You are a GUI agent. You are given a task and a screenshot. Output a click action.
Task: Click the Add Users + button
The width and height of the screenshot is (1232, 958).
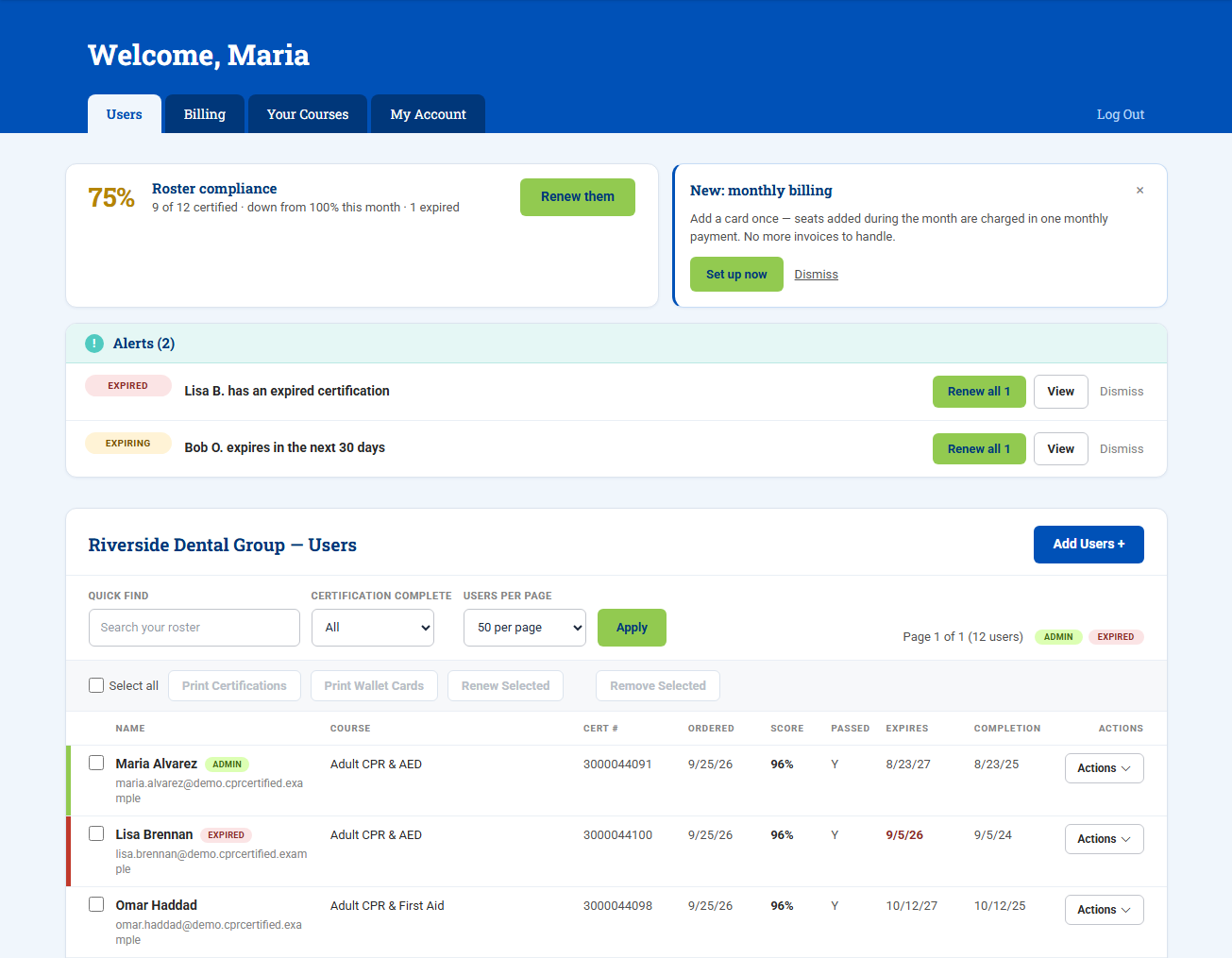coord(1089,545)
